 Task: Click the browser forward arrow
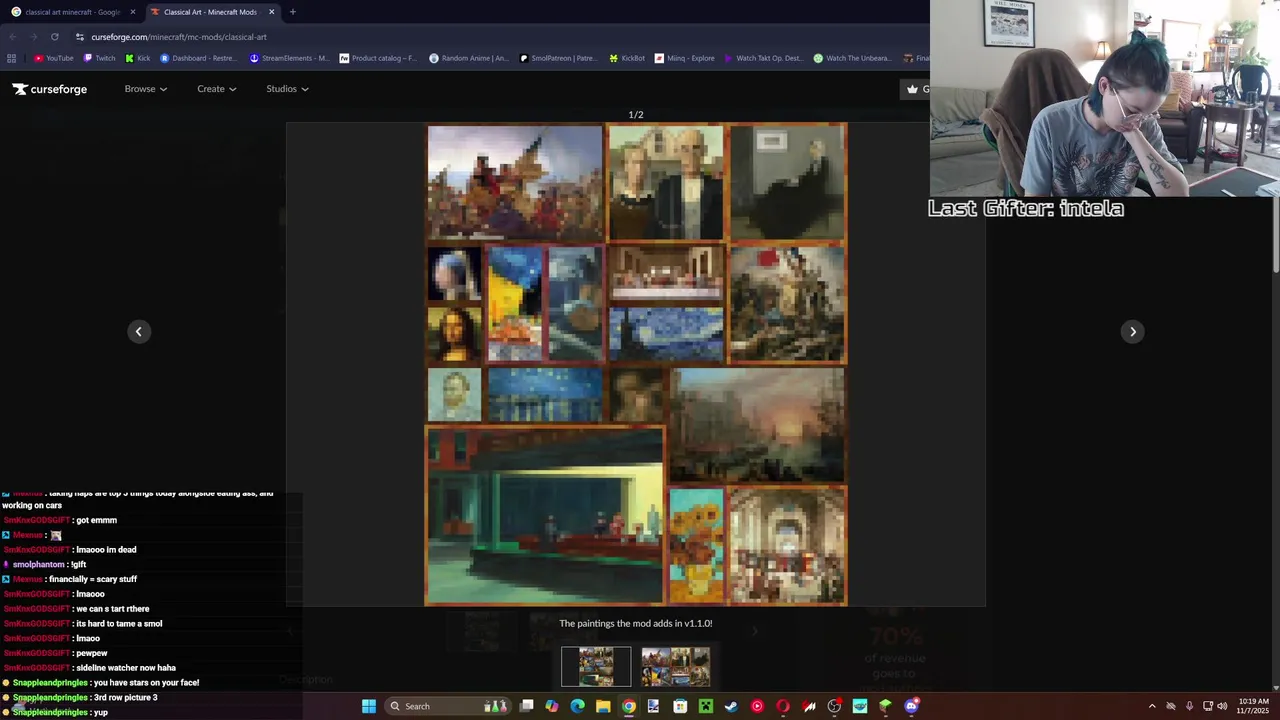coord(33,37)
